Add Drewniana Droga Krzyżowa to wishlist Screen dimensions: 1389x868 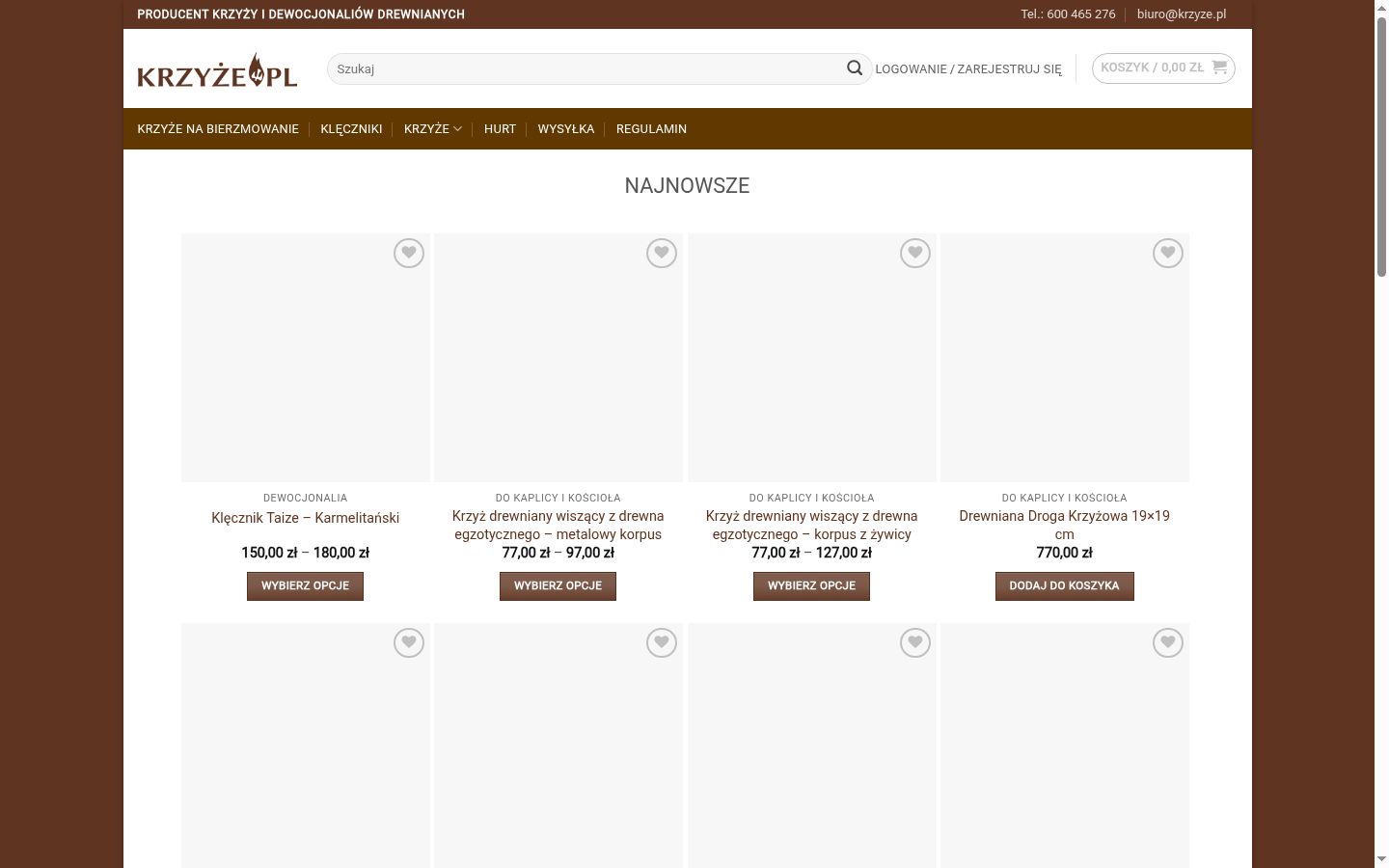tap(1168, 254)
